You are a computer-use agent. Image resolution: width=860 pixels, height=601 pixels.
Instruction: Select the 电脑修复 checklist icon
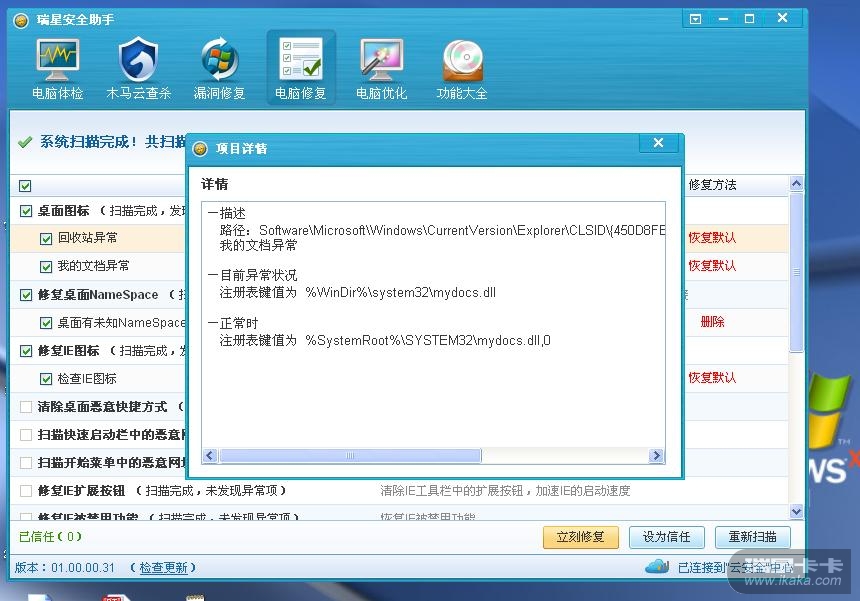pyautogui.click(x=301, y=69)
